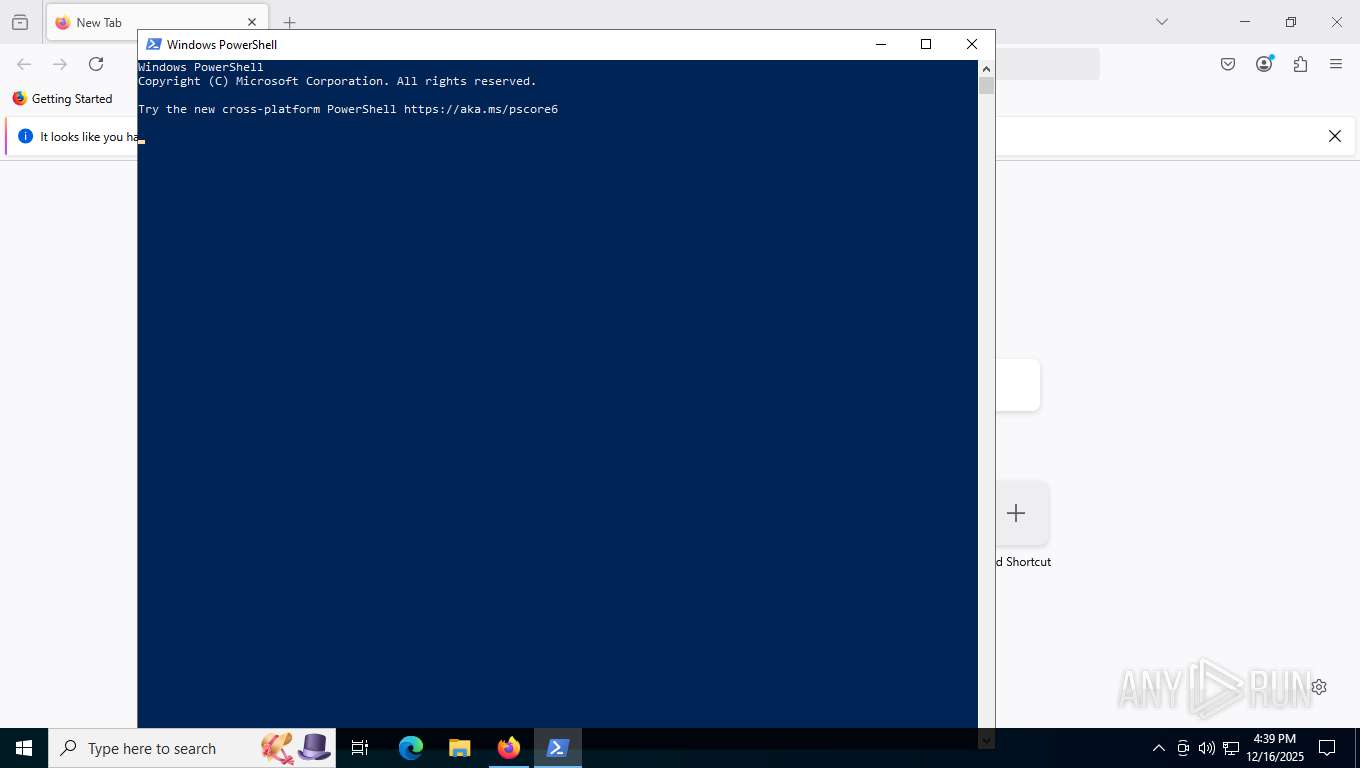
Task: Maximize the PowerShell window
Action: coord(926,44)
